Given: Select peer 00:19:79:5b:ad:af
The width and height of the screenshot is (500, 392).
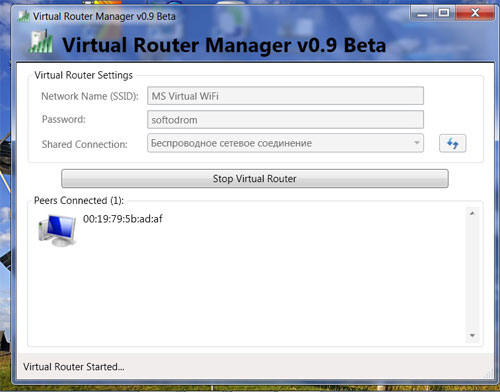Looking at the screenshot, I should pyautogui.click(x=122, y=219).
